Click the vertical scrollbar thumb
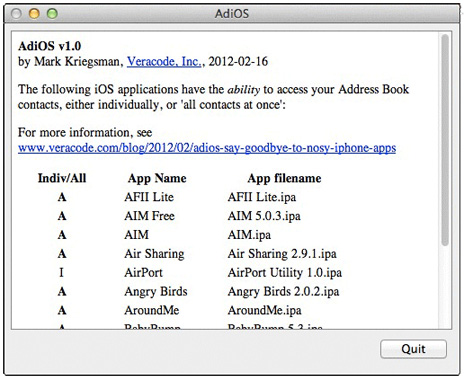The image size is (464, 380). 445,140
